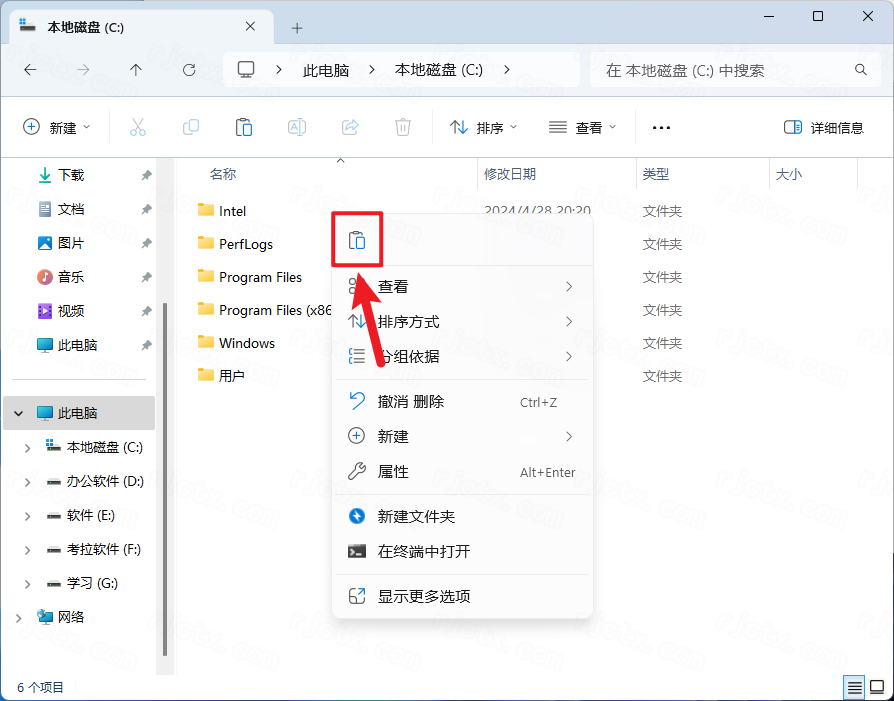Go up one folder level

pos(136,70)
